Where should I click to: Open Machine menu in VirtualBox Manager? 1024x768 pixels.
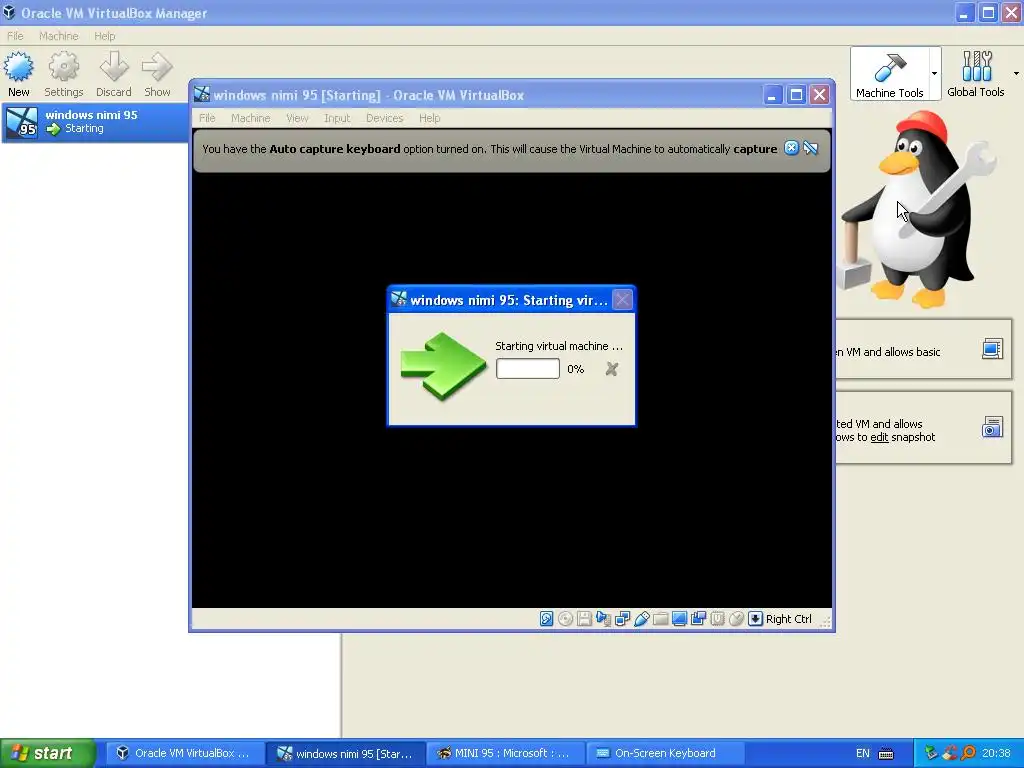pos(58,36)
